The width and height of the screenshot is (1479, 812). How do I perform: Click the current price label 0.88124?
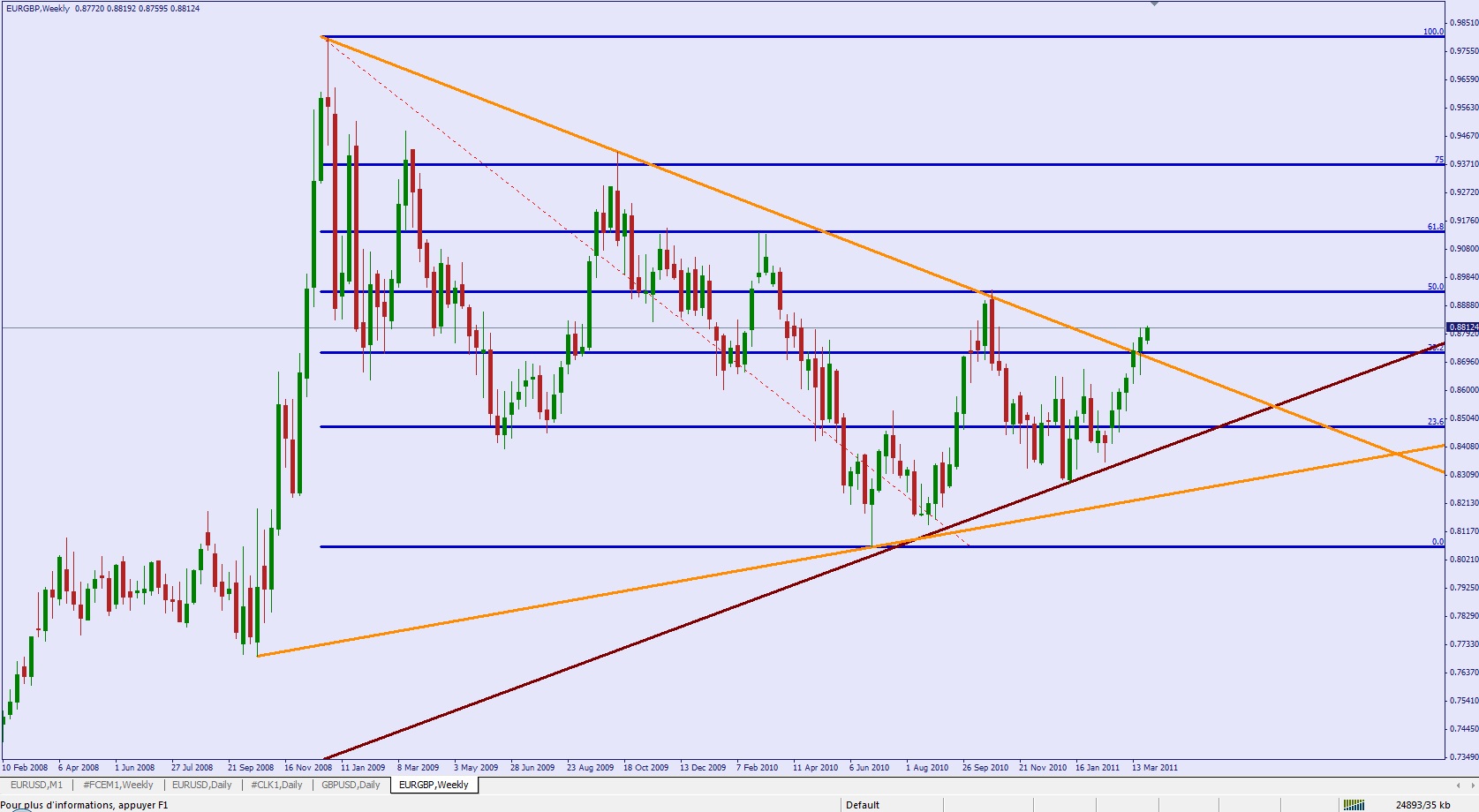(x=1462, y=327)
